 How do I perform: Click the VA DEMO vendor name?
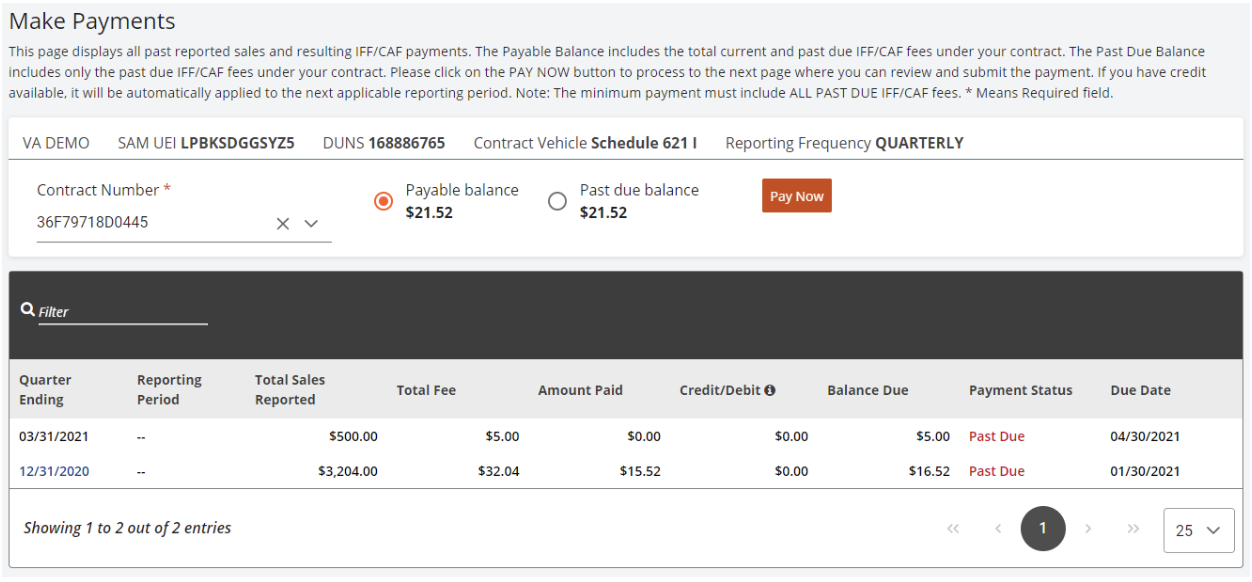click(x=56, y=143)
